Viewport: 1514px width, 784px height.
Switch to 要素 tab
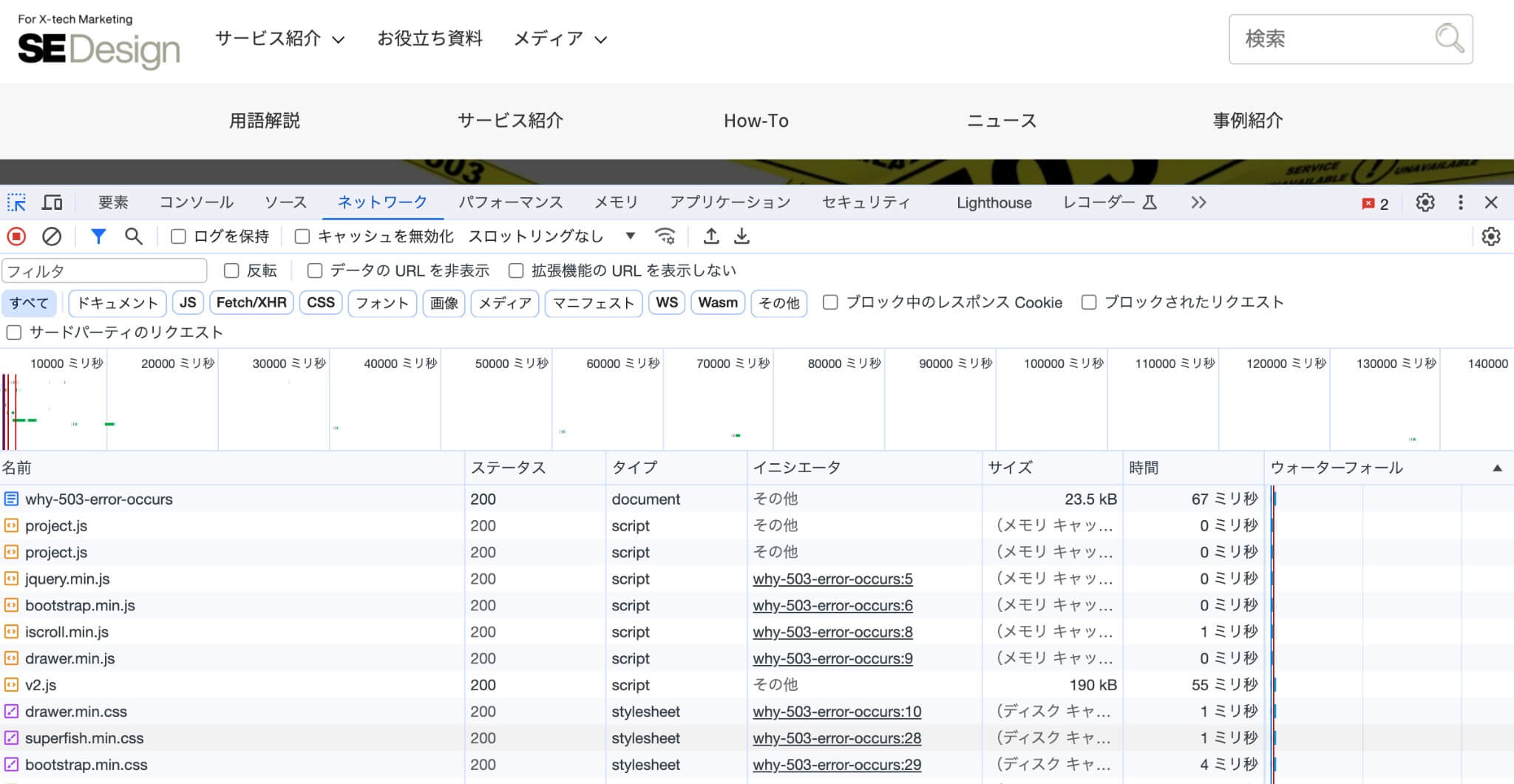coord(113,202)
